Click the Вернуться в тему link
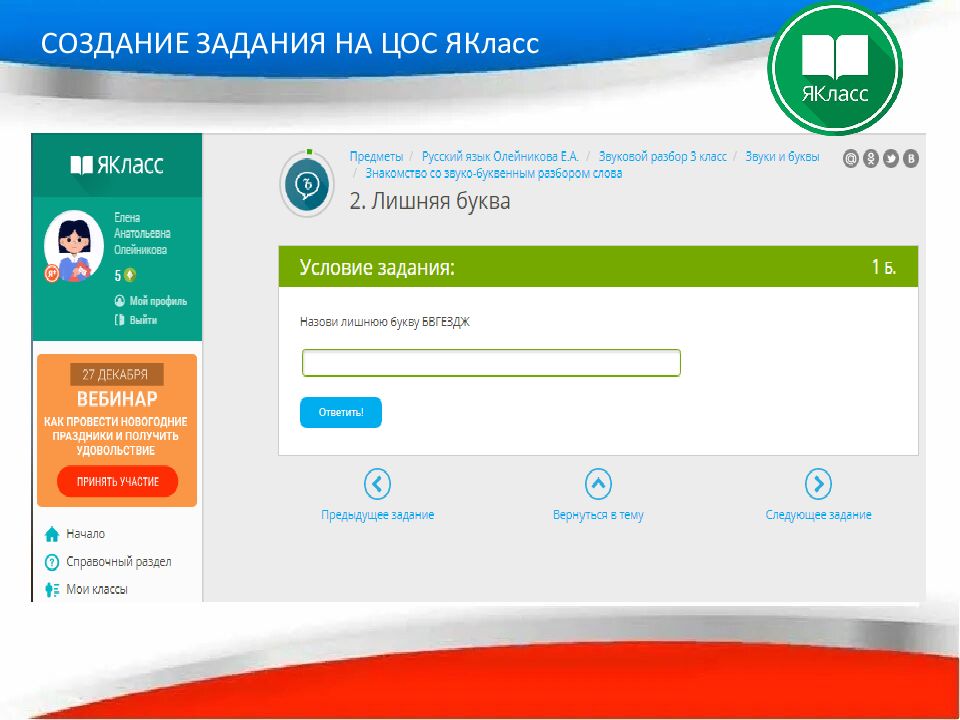The width and height of the screenshot is (960, 720). click(x=598, y=515)
